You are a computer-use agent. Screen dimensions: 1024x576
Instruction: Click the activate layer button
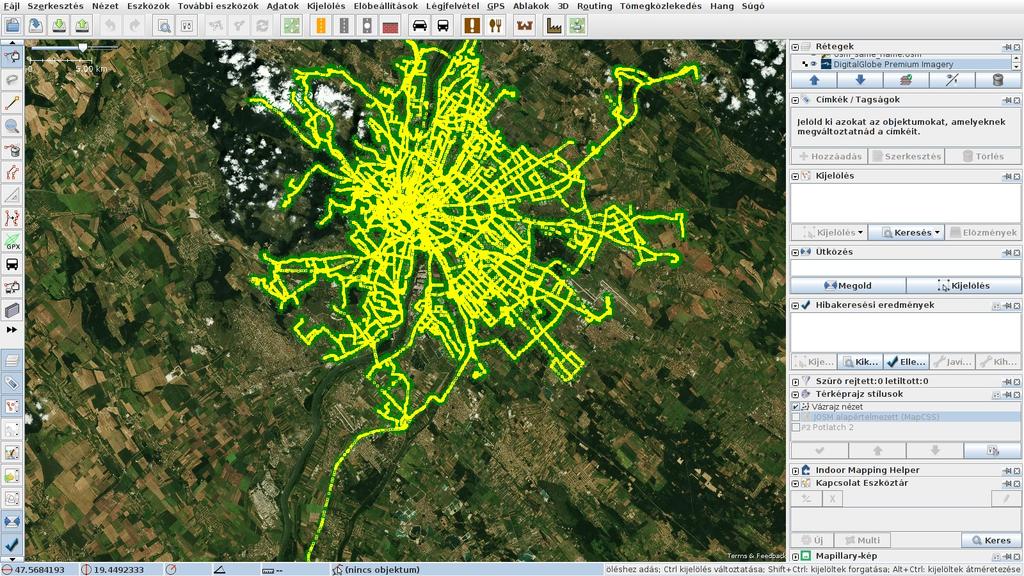(x=906, y=80)
